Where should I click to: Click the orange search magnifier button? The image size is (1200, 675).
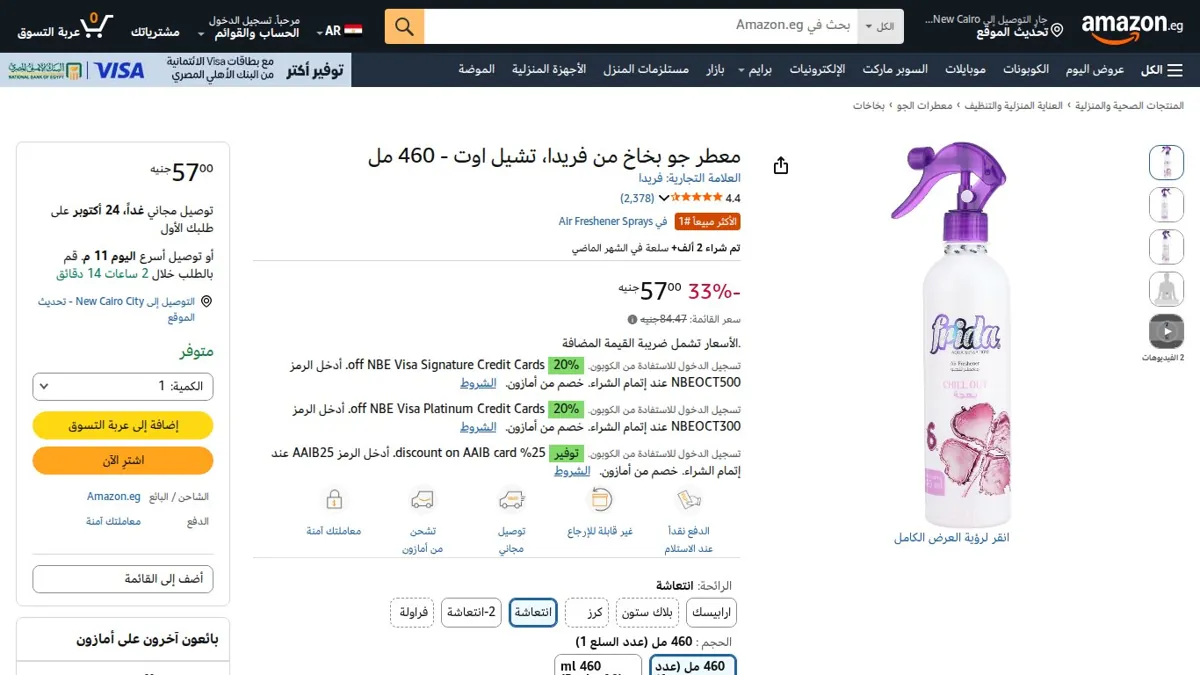(x=404, y=26)
